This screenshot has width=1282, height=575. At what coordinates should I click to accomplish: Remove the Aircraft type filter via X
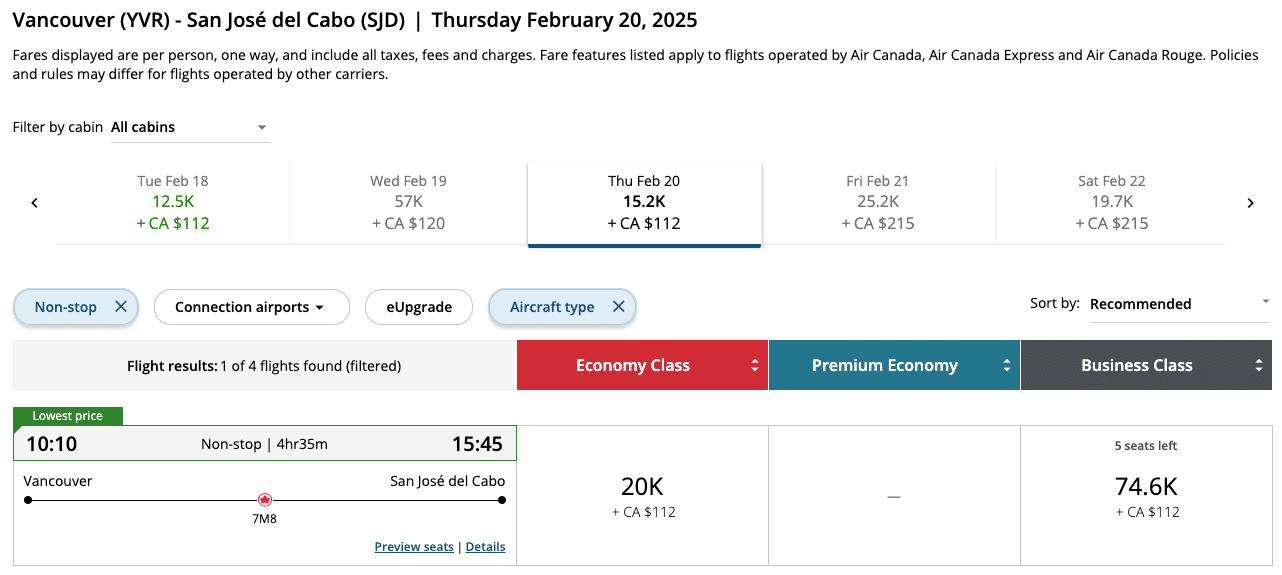[618, 307]
